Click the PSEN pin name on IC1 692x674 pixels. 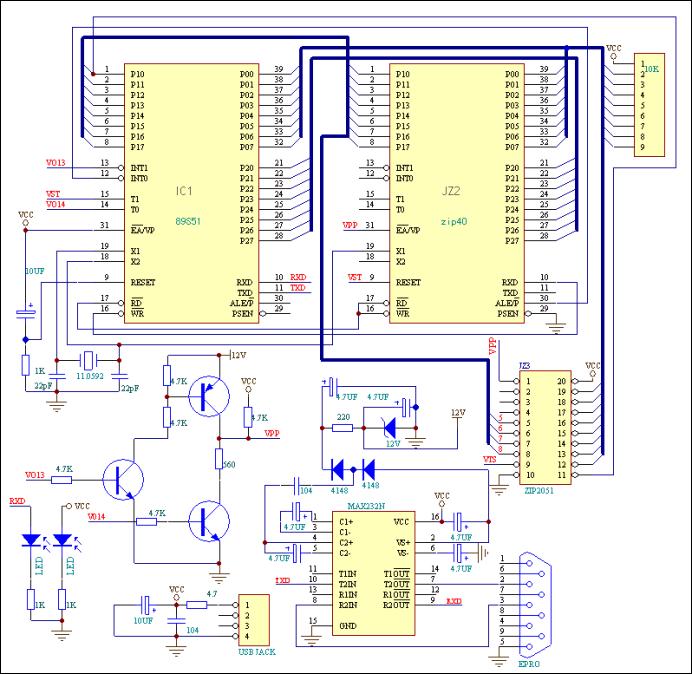(243, 313)
